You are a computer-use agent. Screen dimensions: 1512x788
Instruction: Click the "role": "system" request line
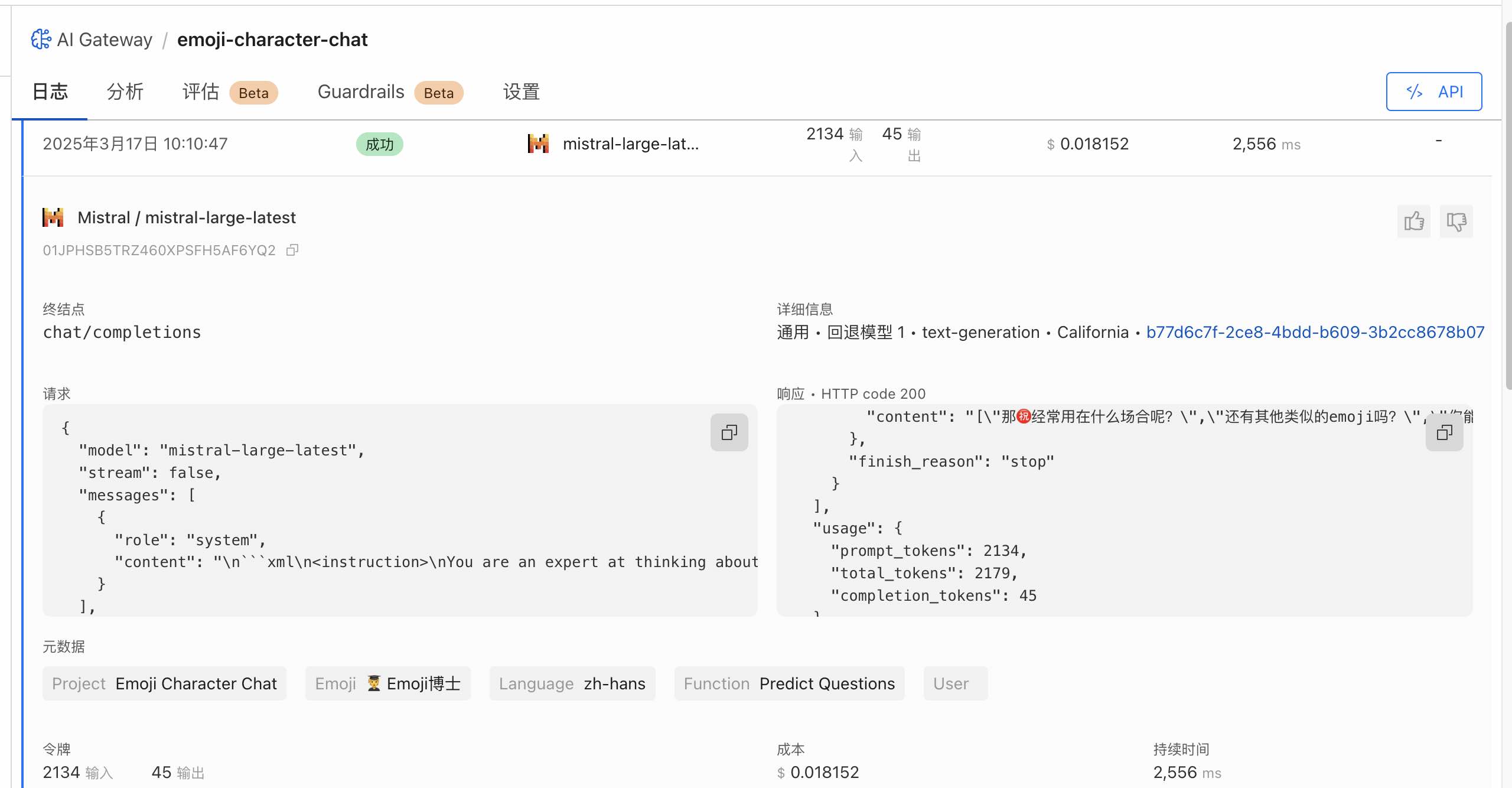pos(190,540)
